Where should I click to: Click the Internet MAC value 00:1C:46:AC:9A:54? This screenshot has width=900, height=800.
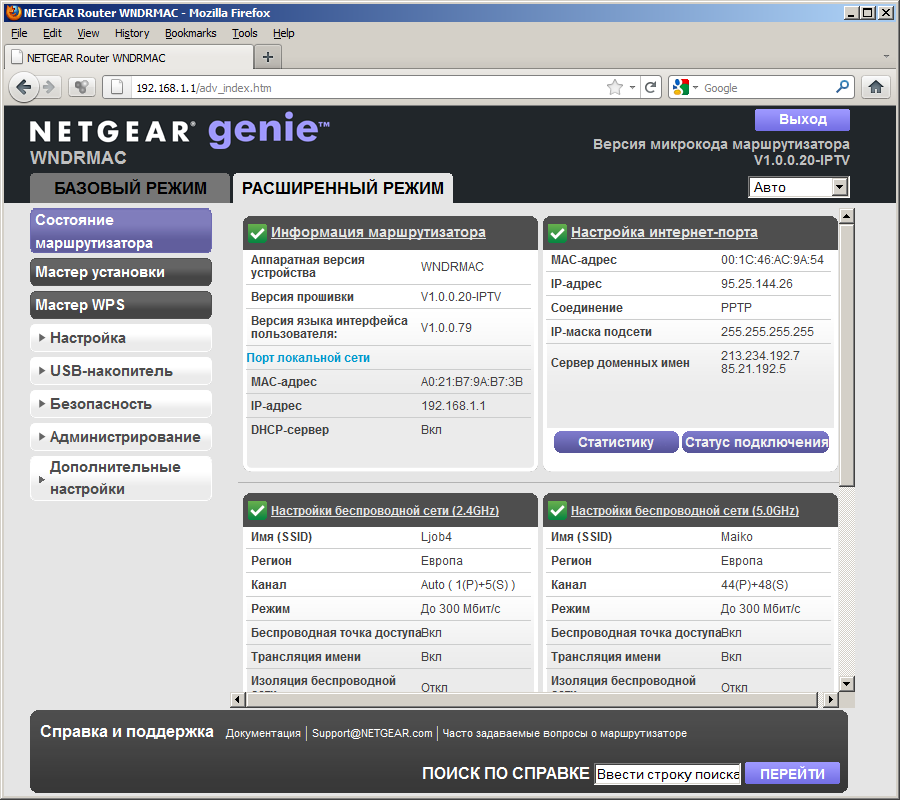coord(772,260)
